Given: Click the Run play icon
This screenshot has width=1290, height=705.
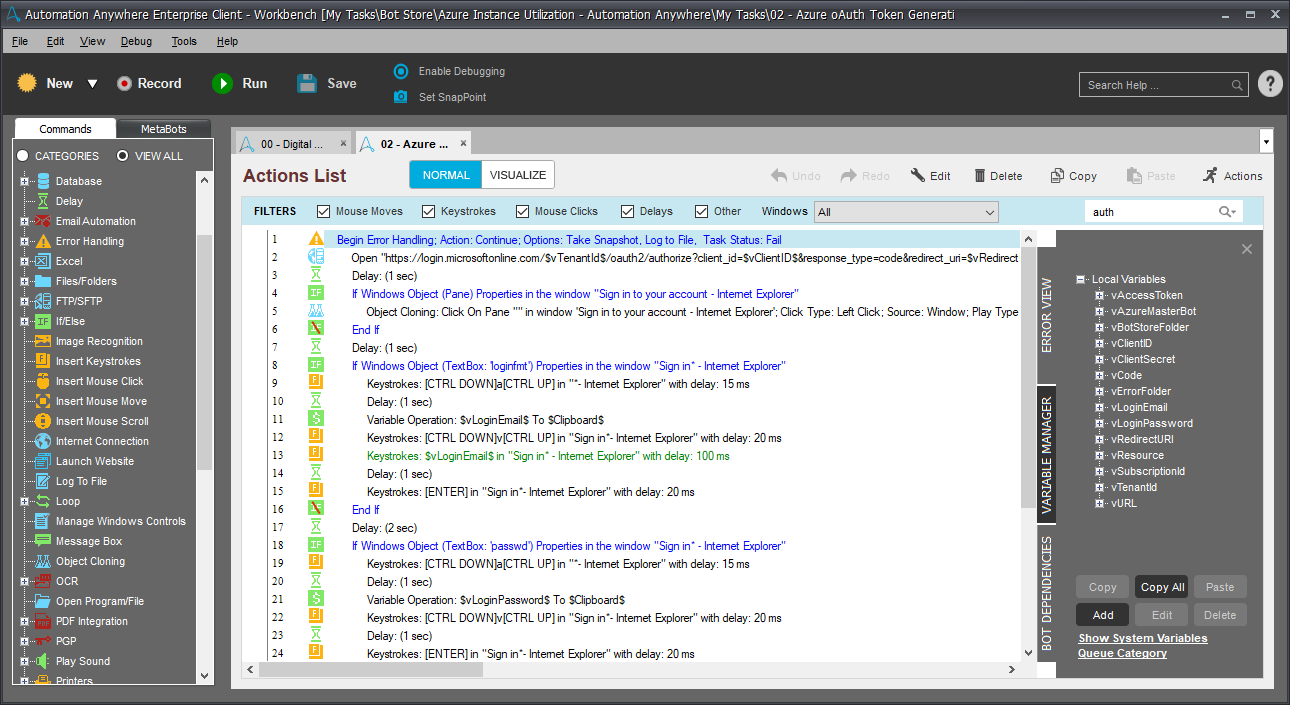Looking at the screenshot, I should [222, 84].
